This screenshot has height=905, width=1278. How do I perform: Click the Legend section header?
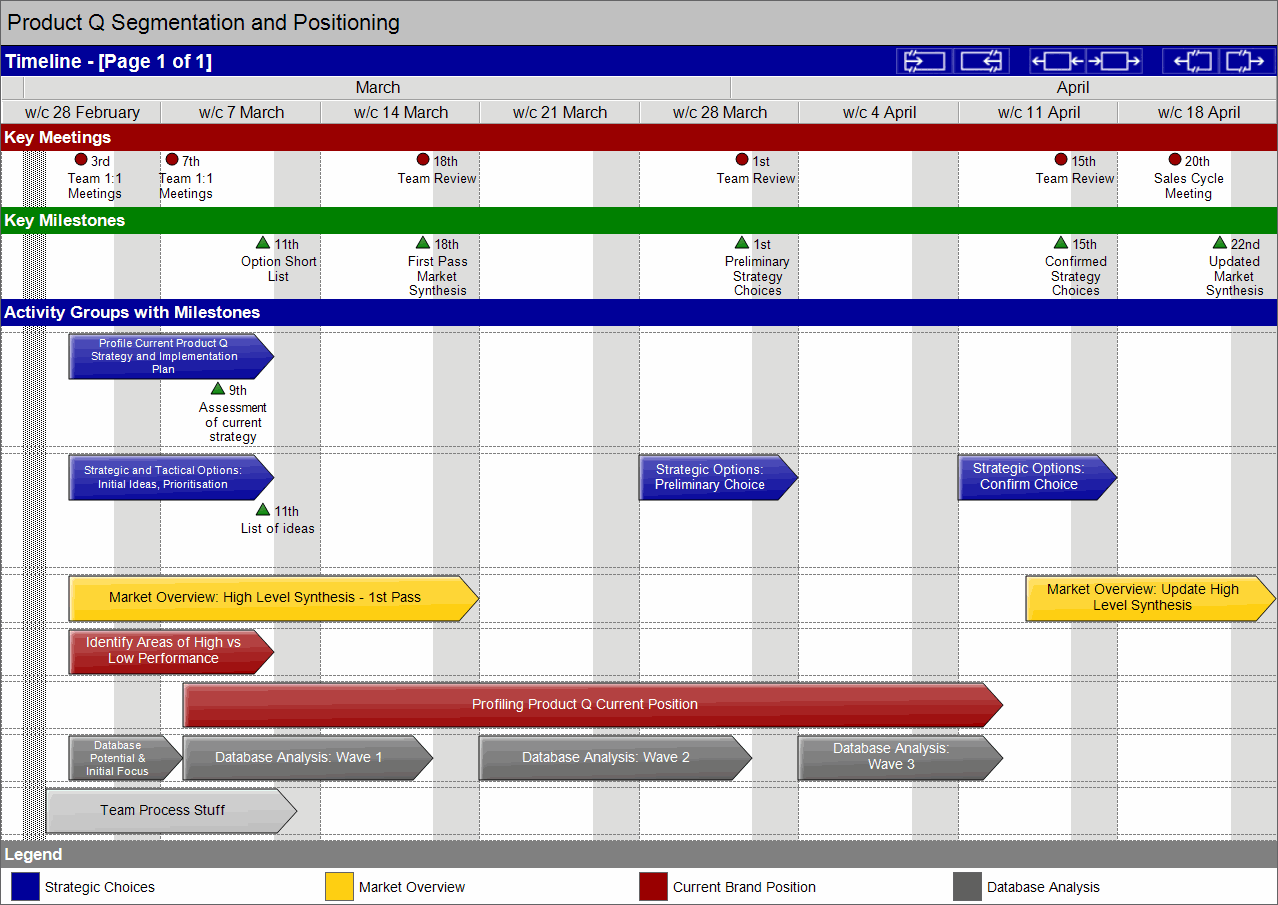(x=639, y=854)
